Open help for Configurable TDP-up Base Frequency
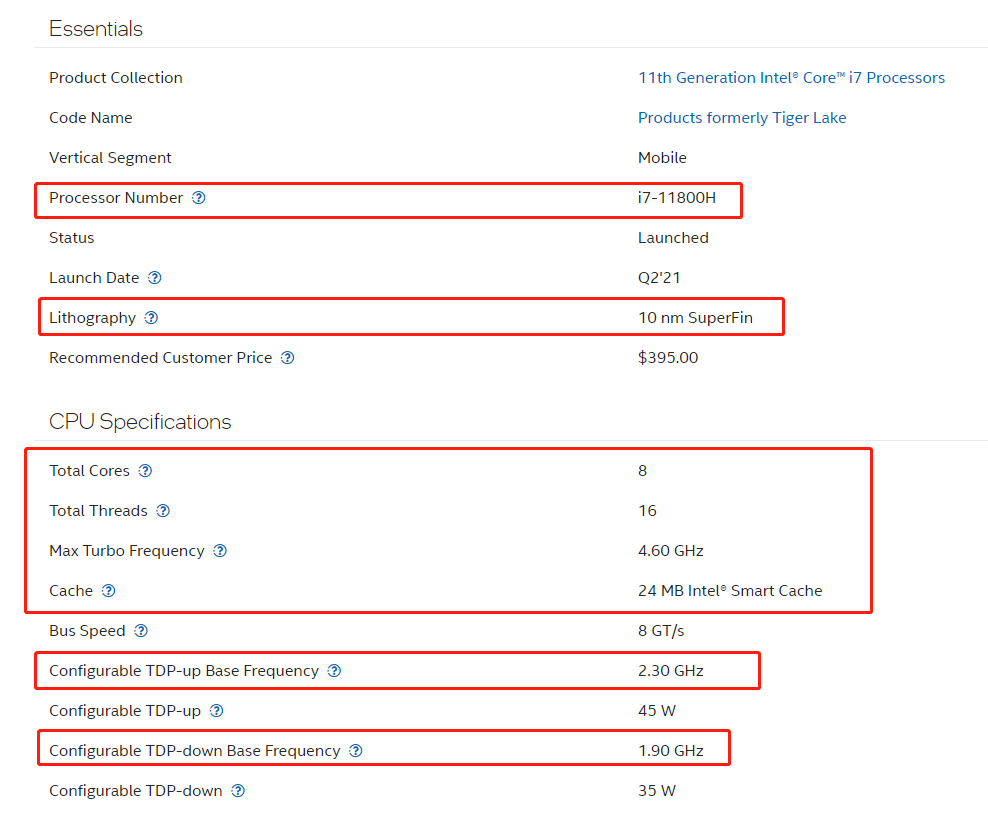This screenshot has width=988, height=834. coord(334,671)
